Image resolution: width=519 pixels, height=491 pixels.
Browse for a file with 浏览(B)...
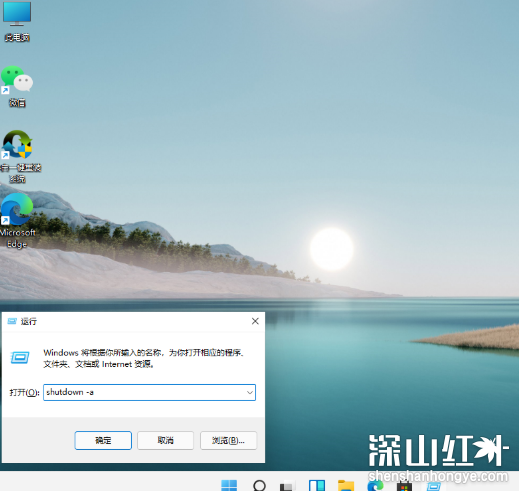click(228, 440)
